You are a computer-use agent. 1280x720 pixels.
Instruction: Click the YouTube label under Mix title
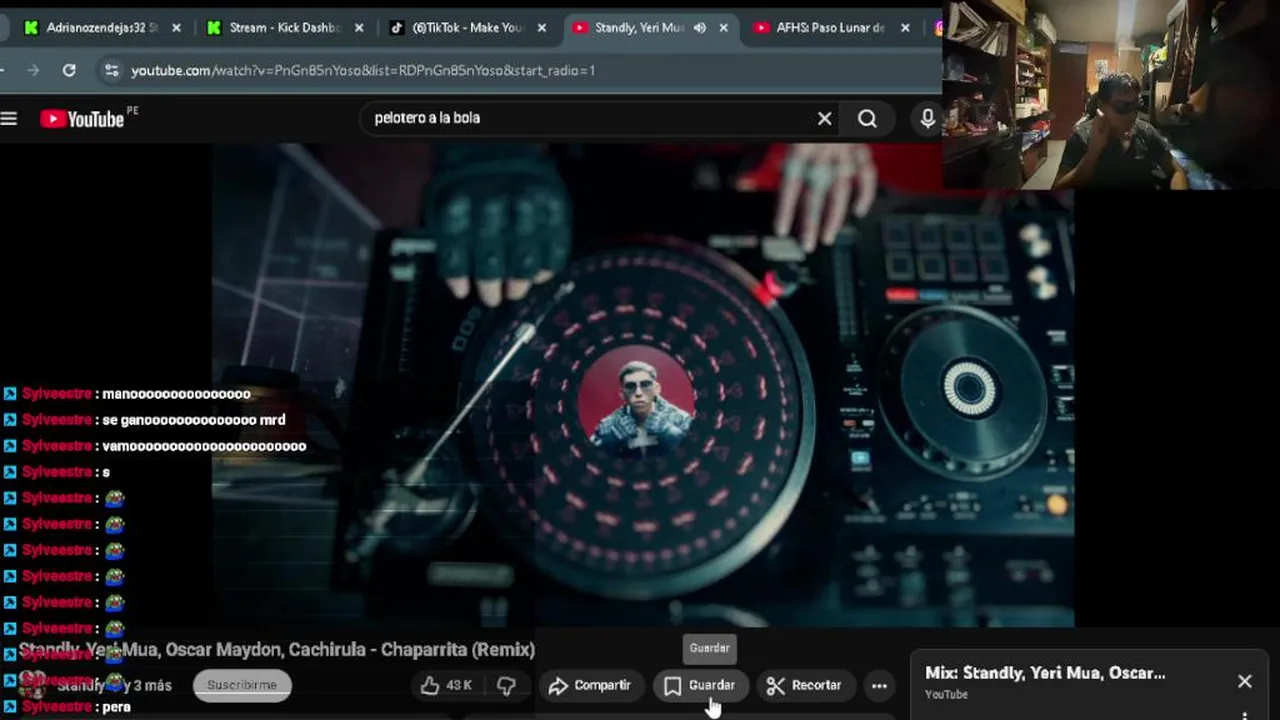coord(946,694)
